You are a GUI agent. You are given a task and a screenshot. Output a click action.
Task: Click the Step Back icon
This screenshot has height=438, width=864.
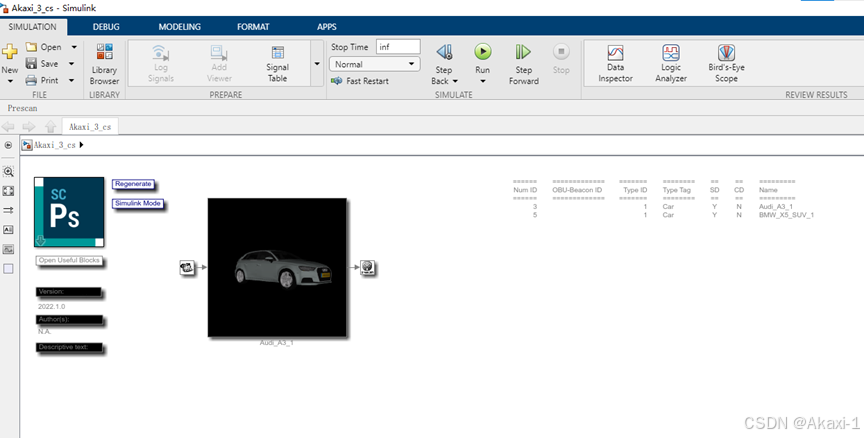click(444, 52)
